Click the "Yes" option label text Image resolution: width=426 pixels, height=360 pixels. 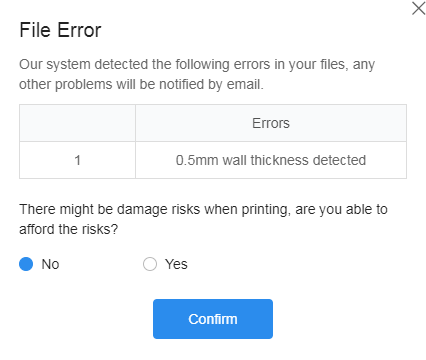pos(176,264)
